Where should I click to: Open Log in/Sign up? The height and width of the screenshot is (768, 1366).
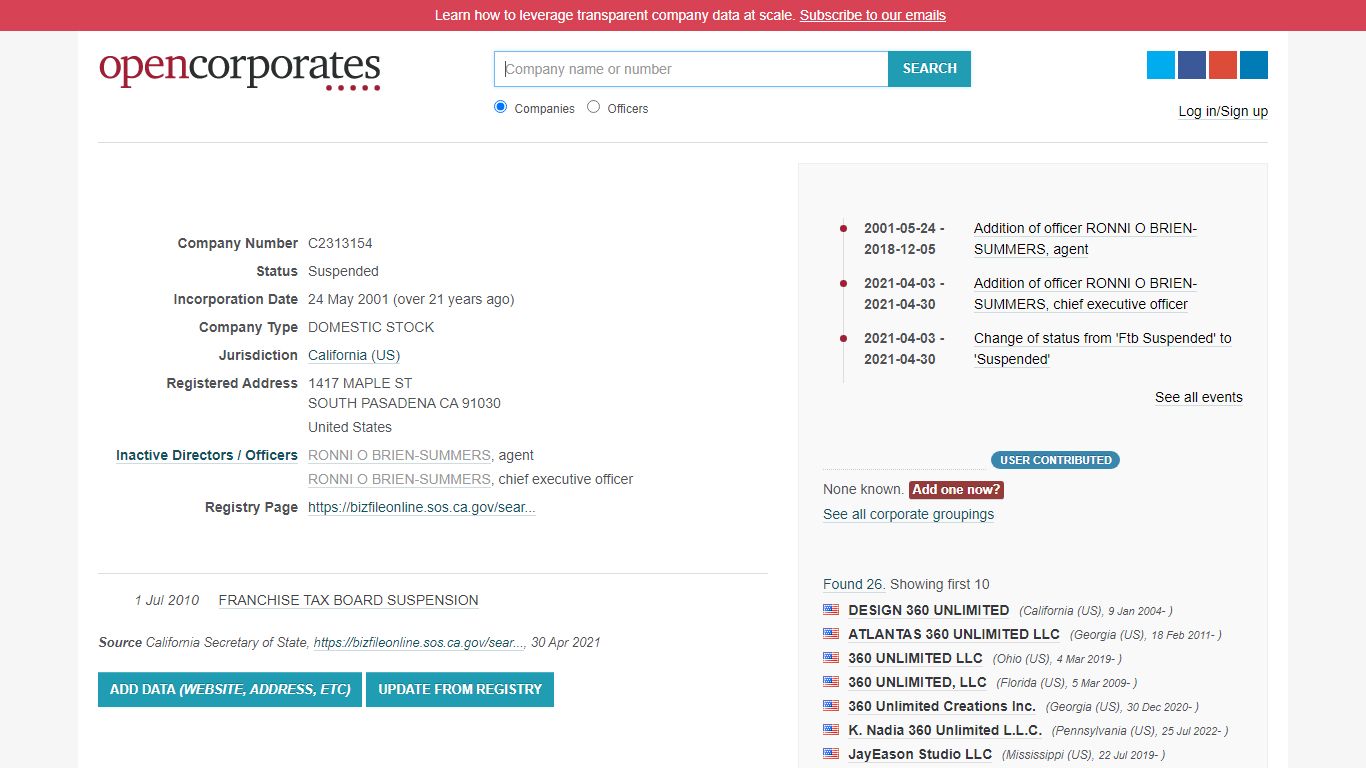point(1223,111)
